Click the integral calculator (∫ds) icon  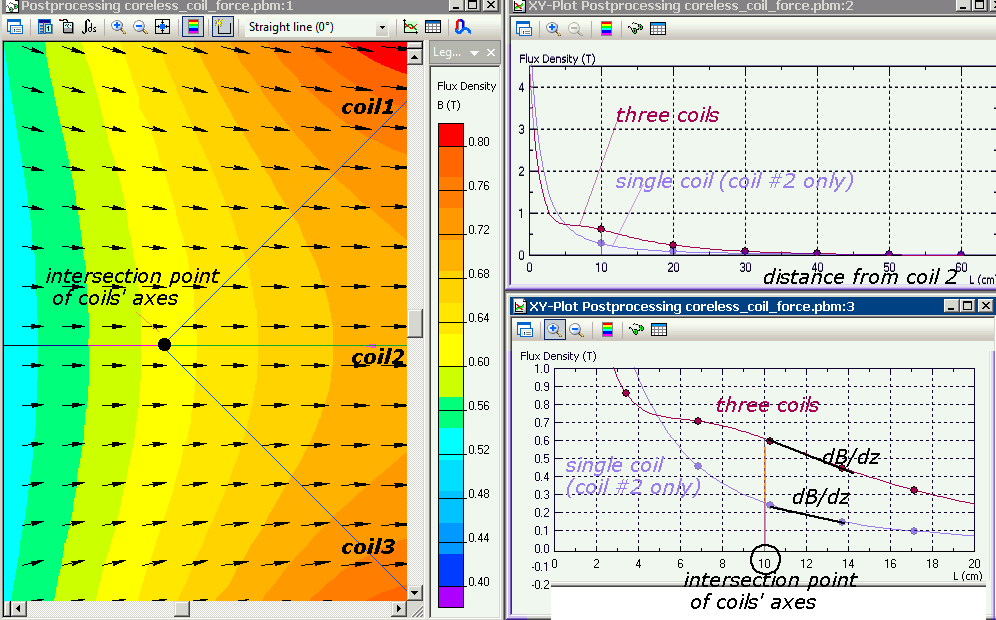pos(90,27)
